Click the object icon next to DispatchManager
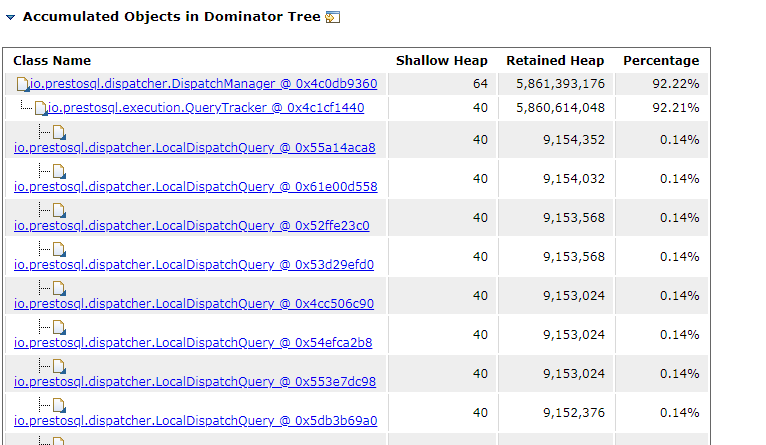Screen dimensions: 766x445 (23, 84)
